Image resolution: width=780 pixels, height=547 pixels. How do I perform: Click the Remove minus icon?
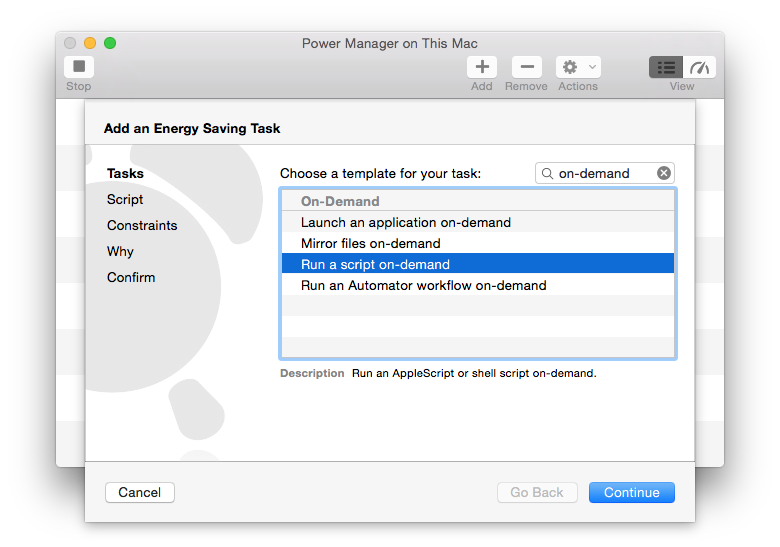pos(527,67)
